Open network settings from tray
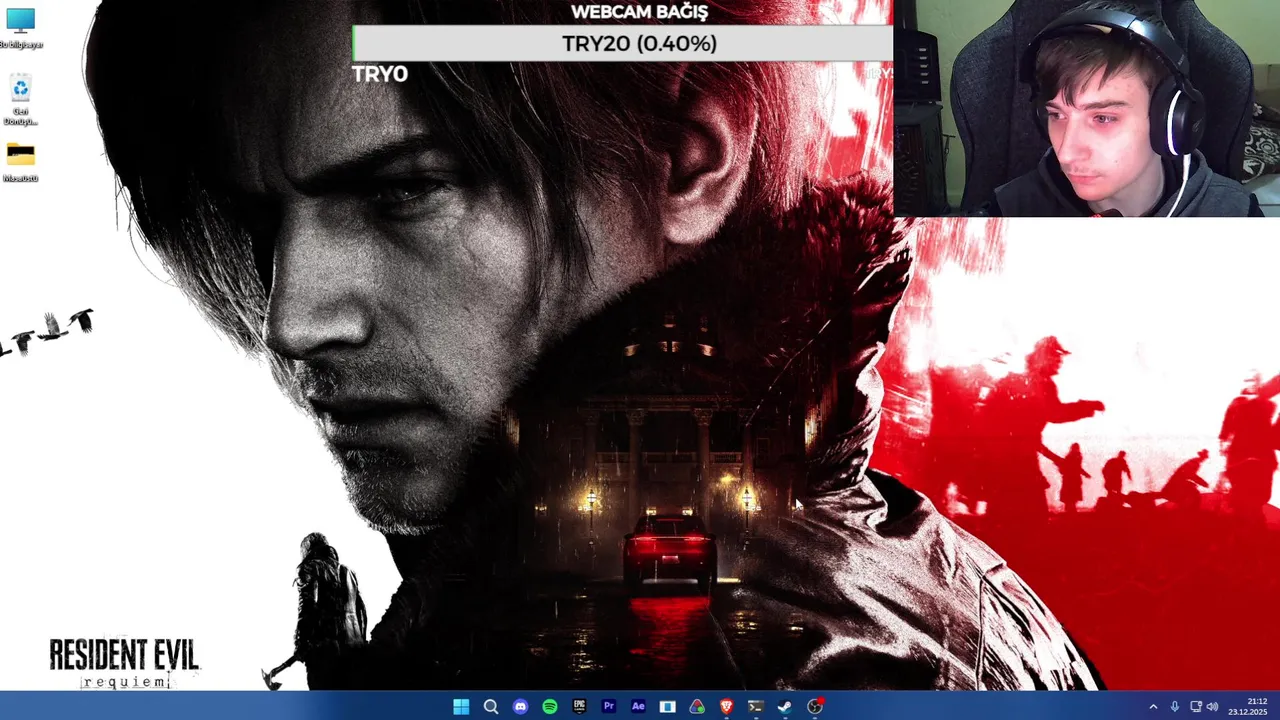1280x720 pixels. point(1195,706)
